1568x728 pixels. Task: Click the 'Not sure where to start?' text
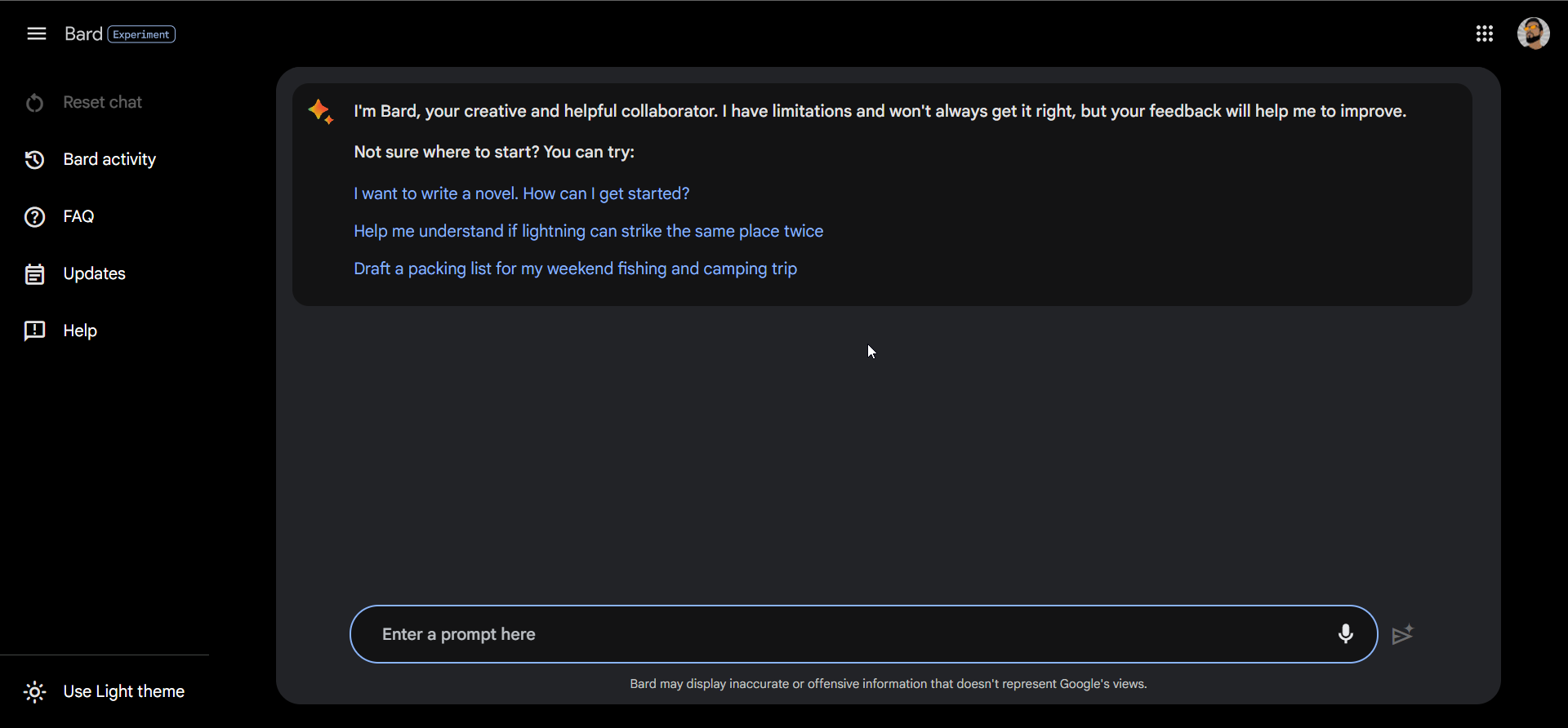pos(494,152)
